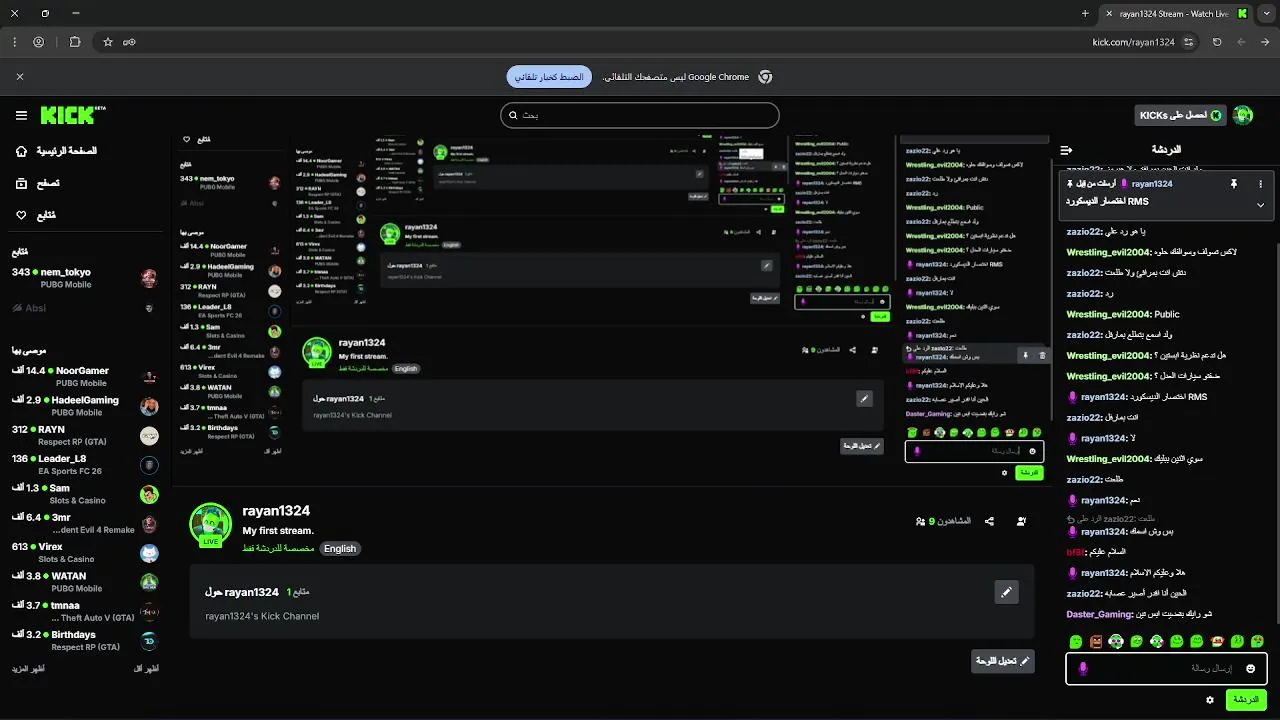This screenshot has width=1280, height=720.
Task: Click the Get KICKs button
Action: click(x=1180, y=115)
